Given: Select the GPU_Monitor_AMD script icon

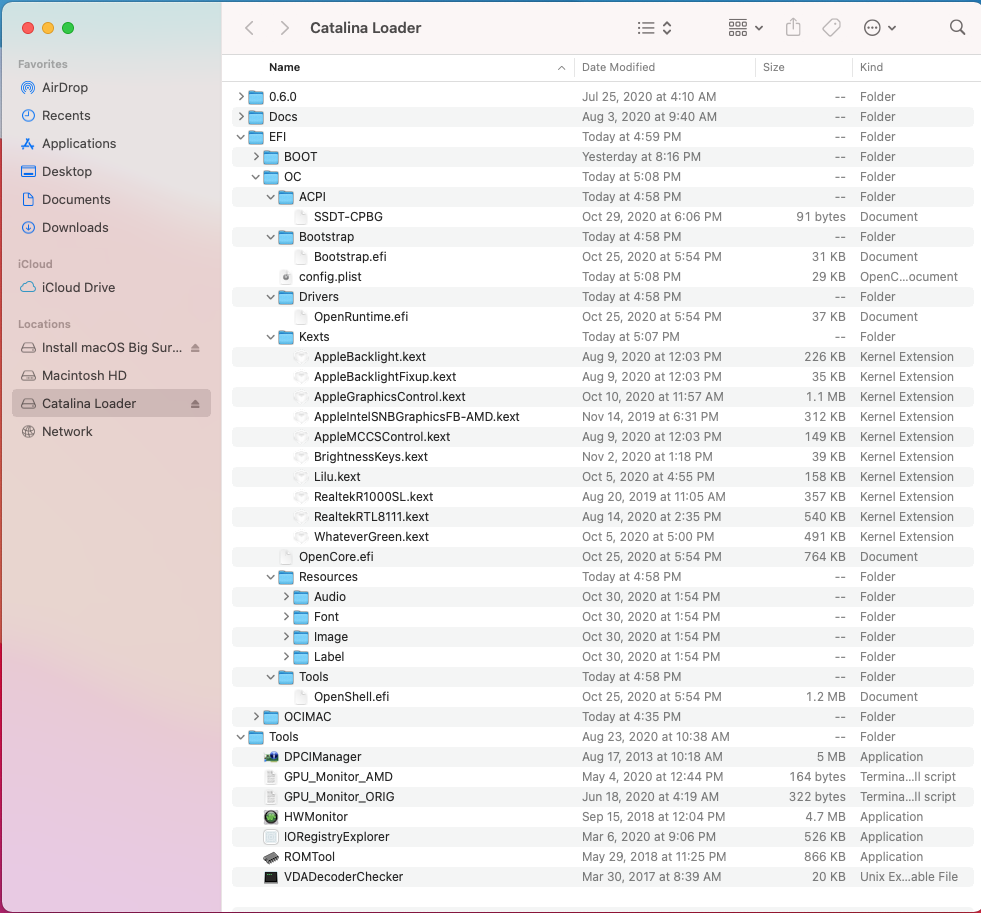Looking at the screenshot, I should [x=271, y=777].
